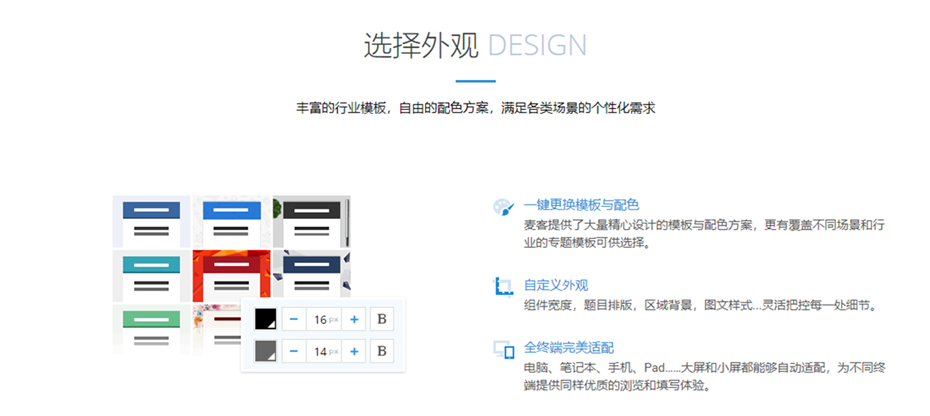The width and height of the screenshot is (930, 416).
Task: Open the gray color swatch
Action: click(266, 351)
